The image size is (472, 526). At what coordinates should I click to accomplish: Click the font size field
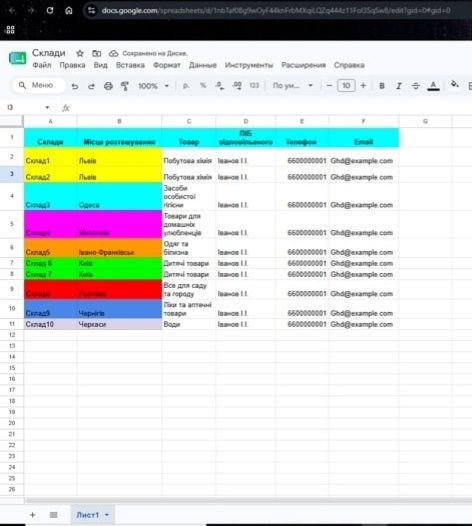346,86
